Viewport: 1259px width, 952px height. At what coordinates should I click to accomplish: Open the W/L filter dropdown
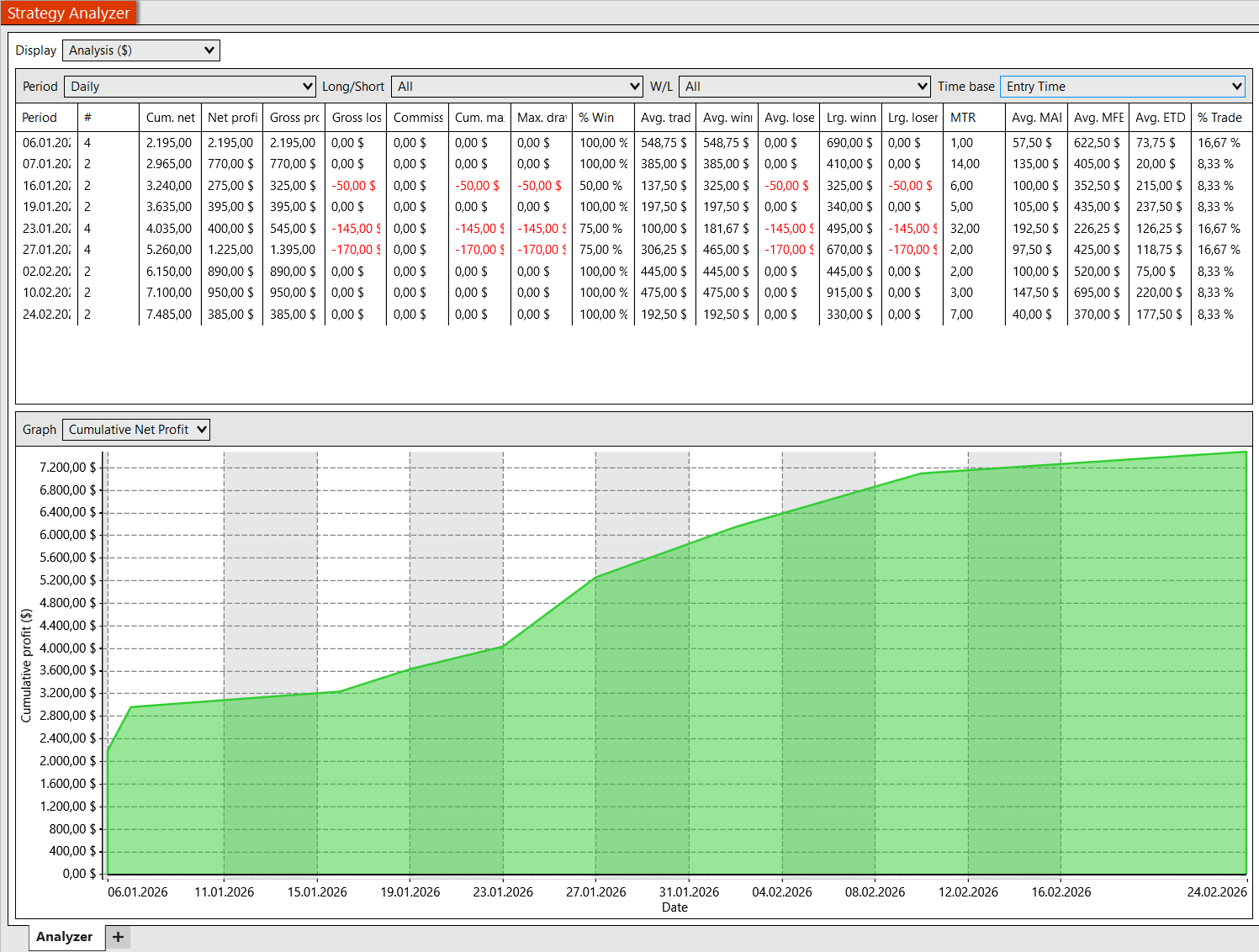[804, 87]
